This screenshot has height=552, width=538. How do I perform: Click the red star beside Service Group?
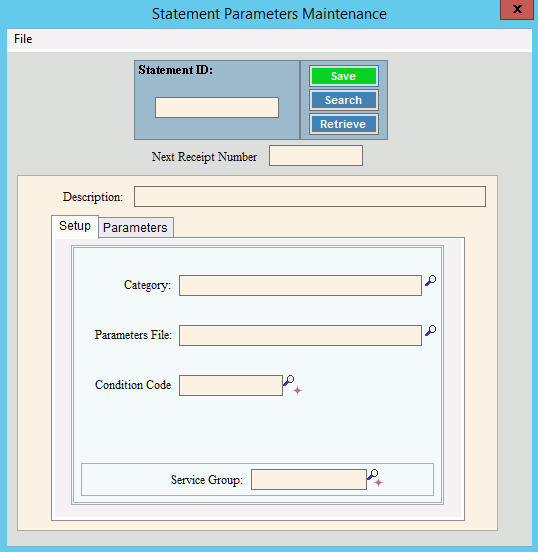379,482
